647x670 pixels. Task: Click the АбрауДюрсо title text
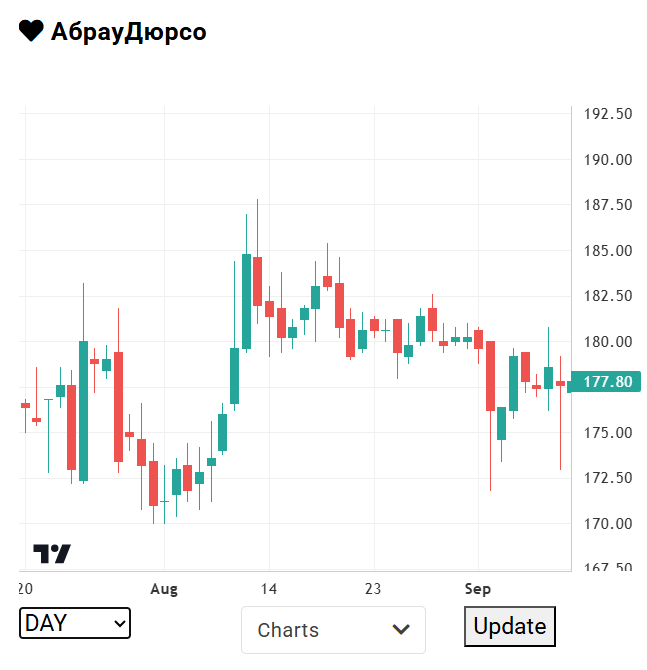tap(128, 32)
